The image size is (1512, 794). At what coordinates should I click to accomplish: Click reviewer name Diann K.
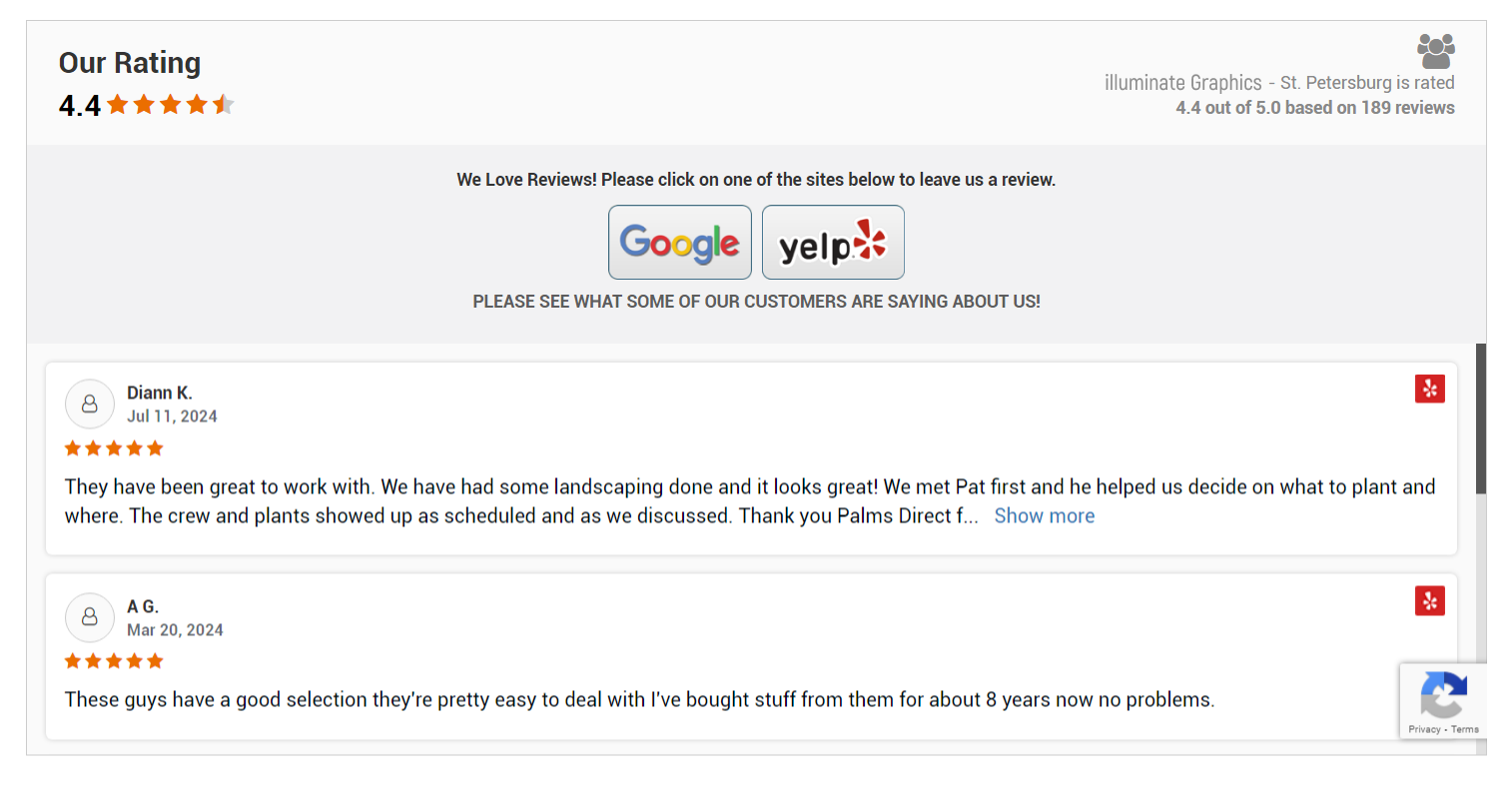click(x=160, y=393)
